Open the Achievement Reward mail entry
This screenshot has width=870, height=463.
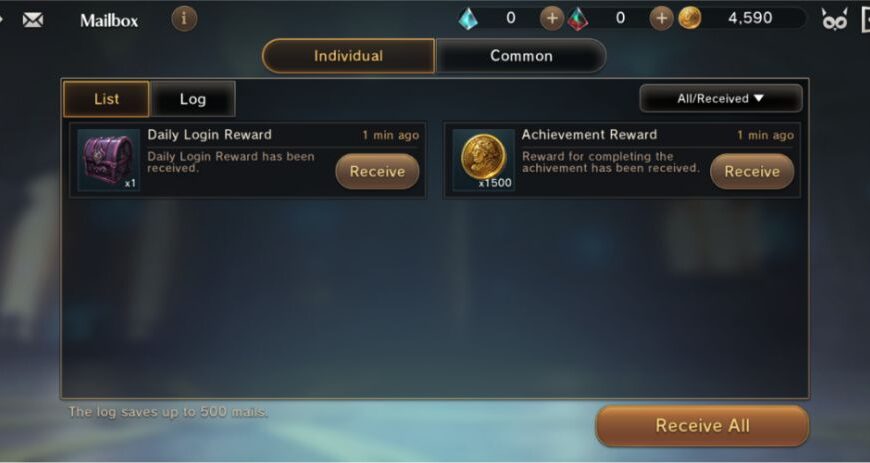(x=622, y=160)
